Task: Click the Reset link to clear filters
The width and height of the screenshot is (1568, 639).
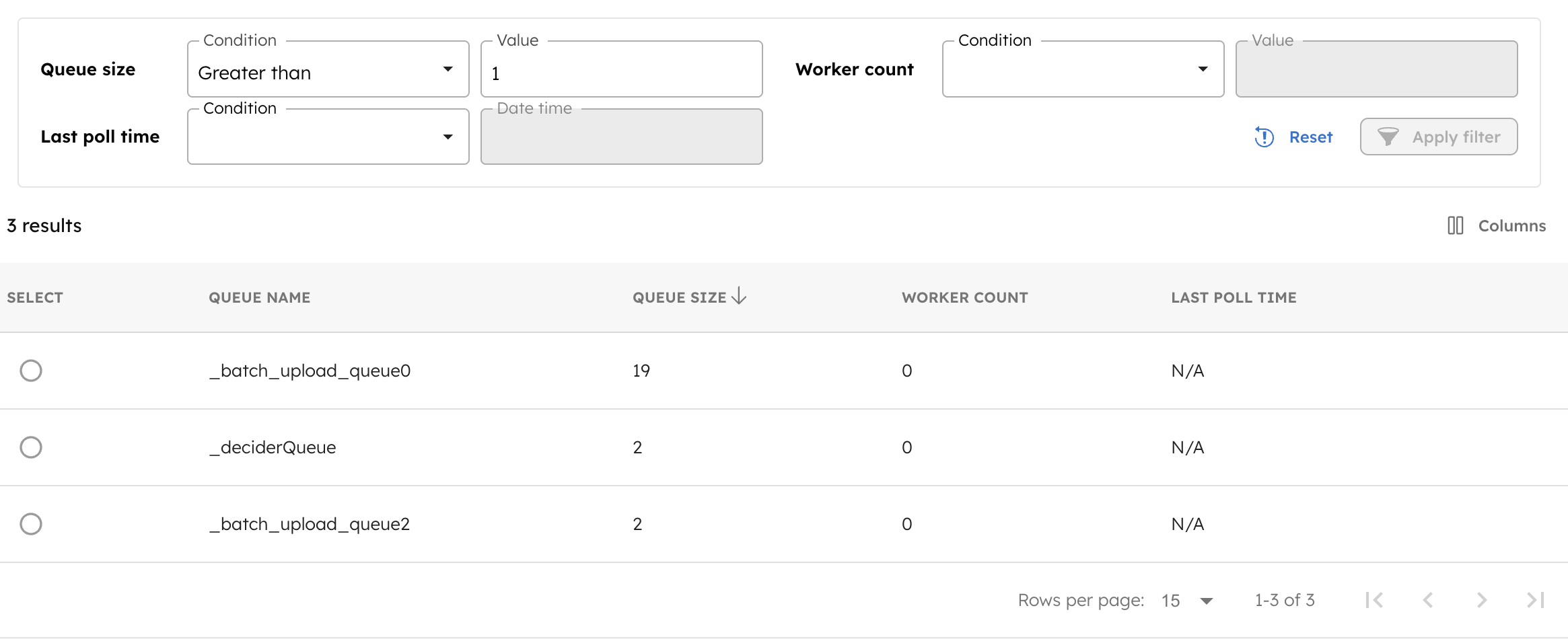Action: pyautogui.click(x=1311, y=137)
